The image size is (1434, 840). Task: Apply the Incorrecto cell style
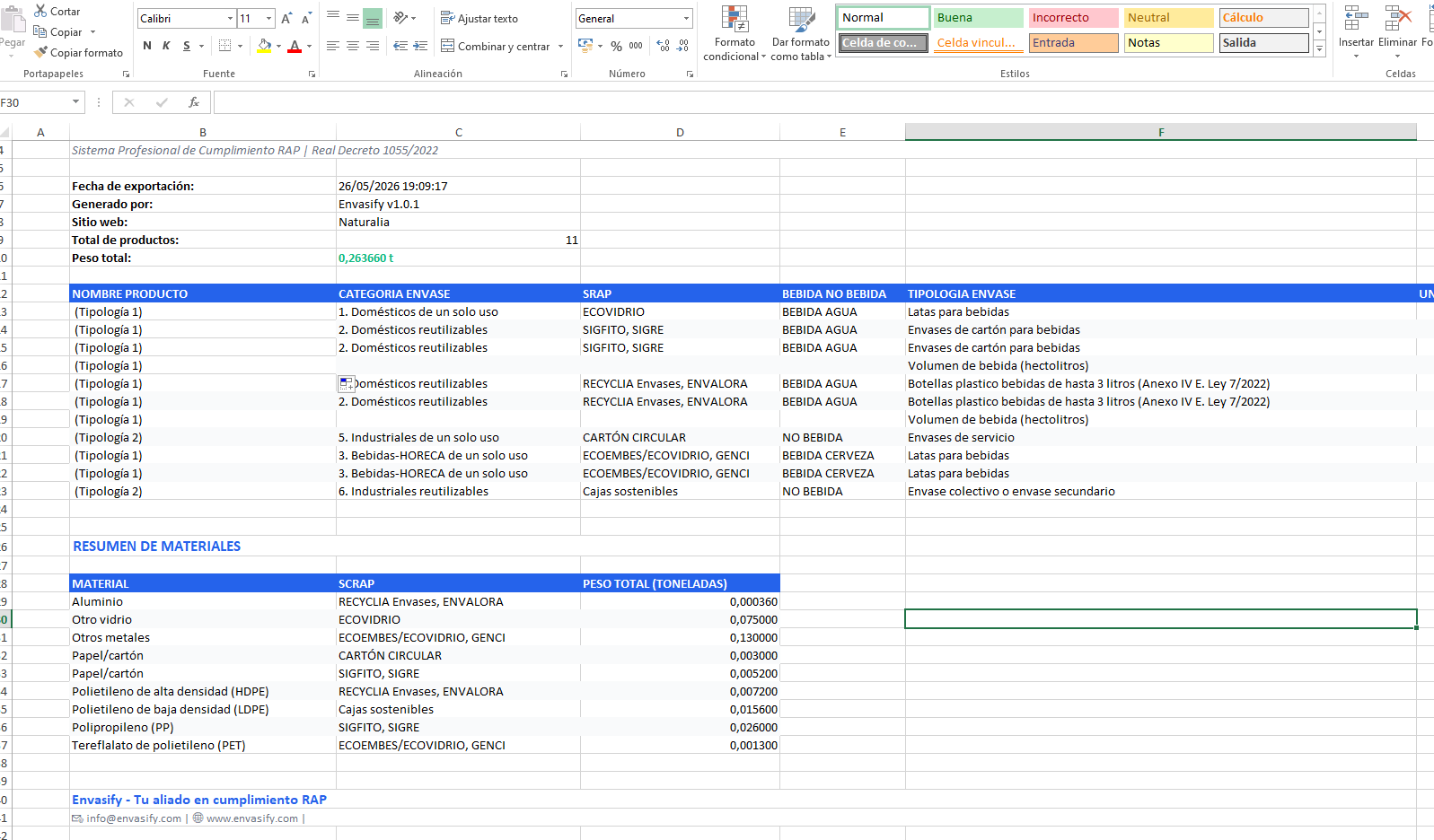click(1073, 18)
